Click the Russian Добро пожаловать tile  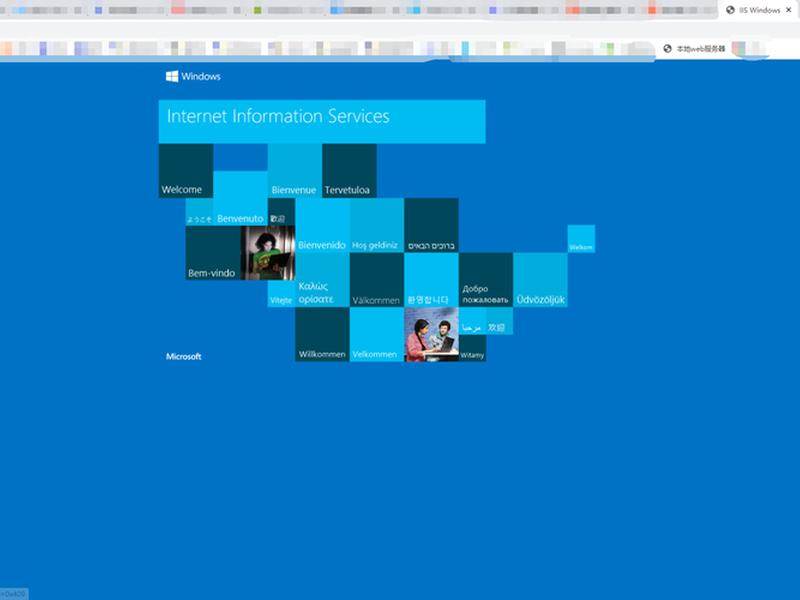pyautogui.click(x=486, y=280)
